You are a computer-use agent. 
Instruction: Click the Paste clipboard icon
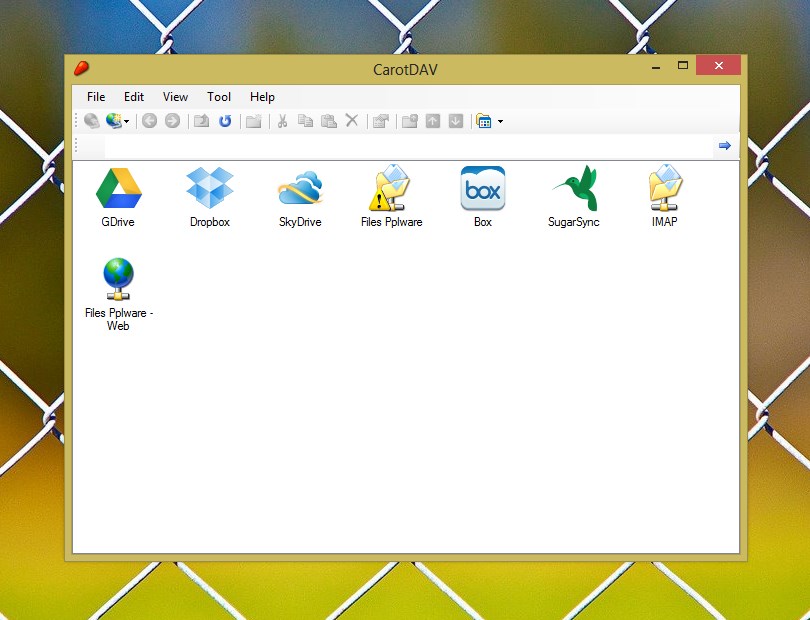tap(329, 121)
